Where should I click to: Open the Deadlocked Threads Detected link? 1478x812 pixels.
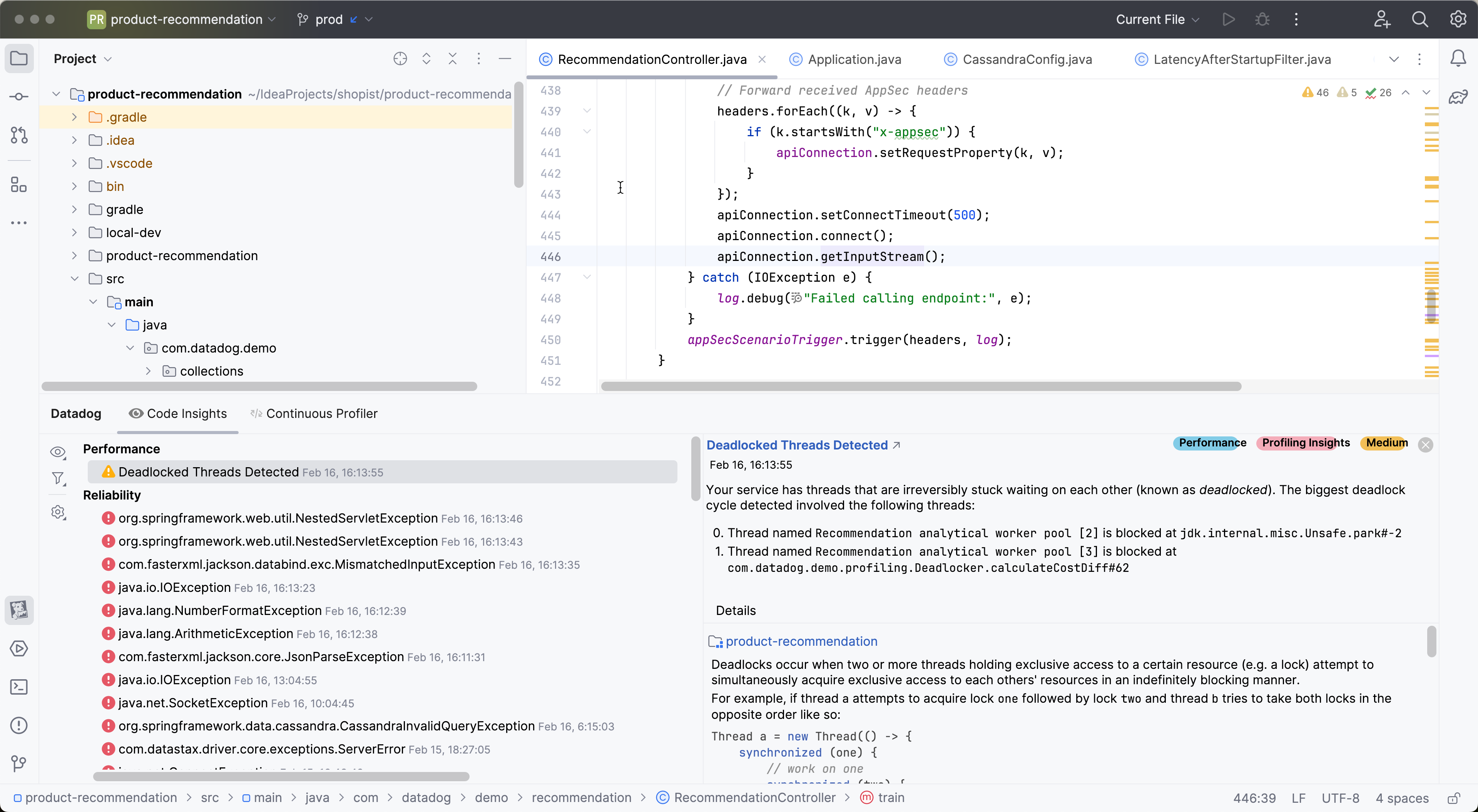pyautogui.click(x=798, y=445)
